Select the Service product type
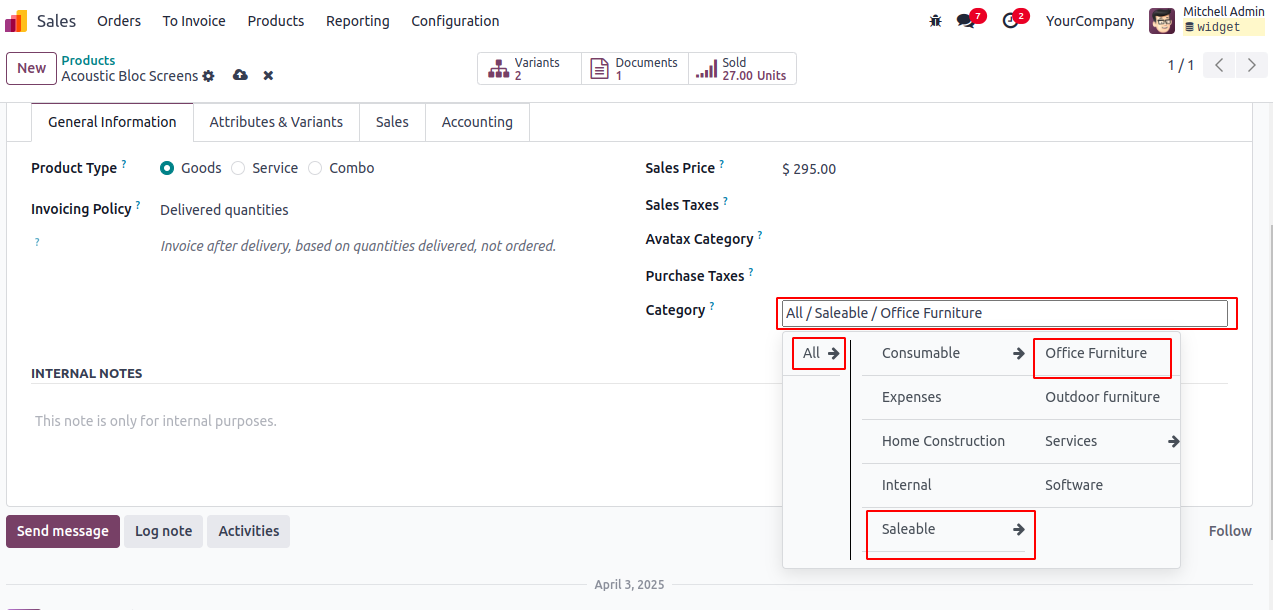 point(238,168)
